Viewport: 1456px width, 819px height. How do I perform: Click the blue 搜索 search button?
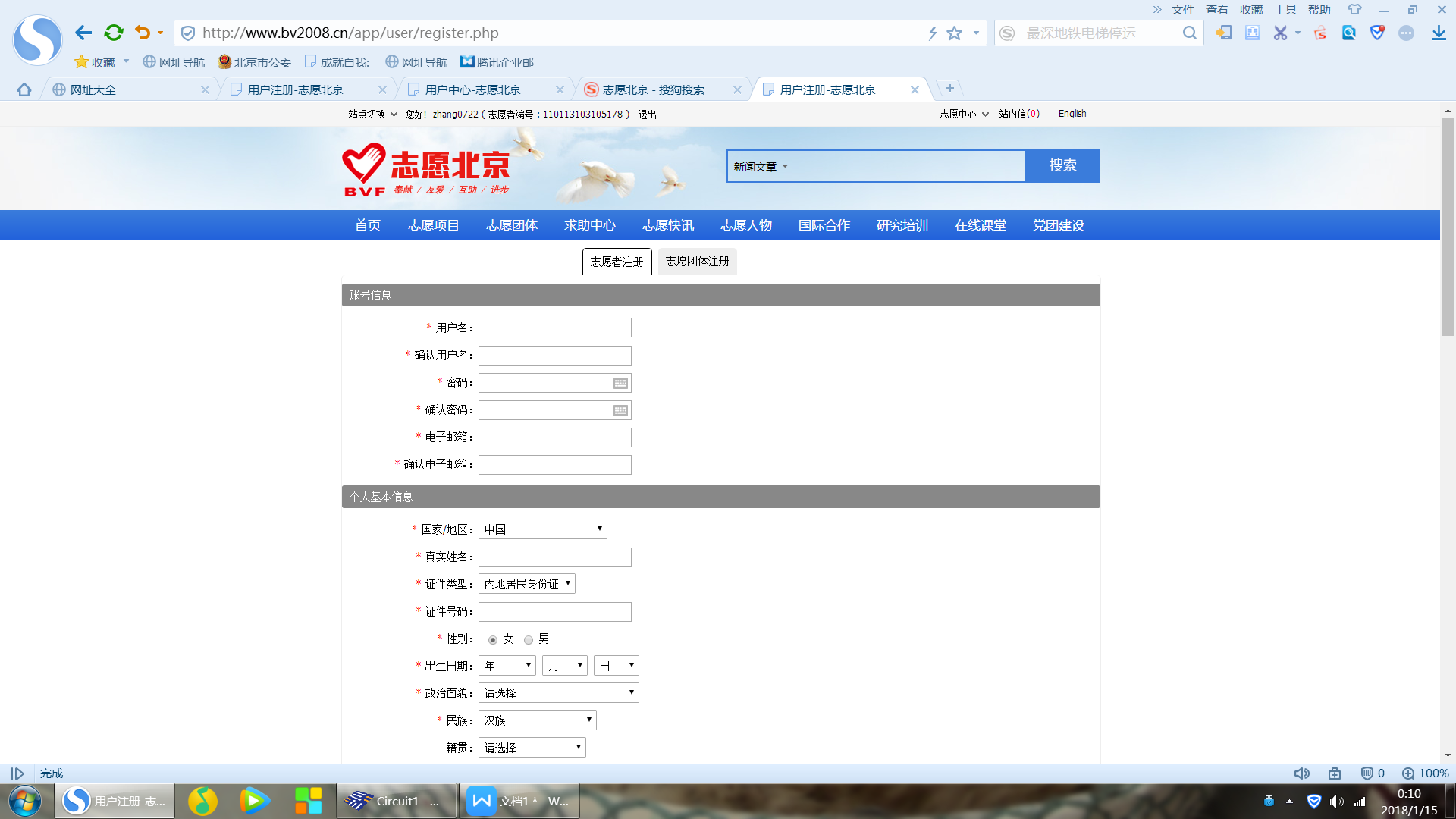1062,165
